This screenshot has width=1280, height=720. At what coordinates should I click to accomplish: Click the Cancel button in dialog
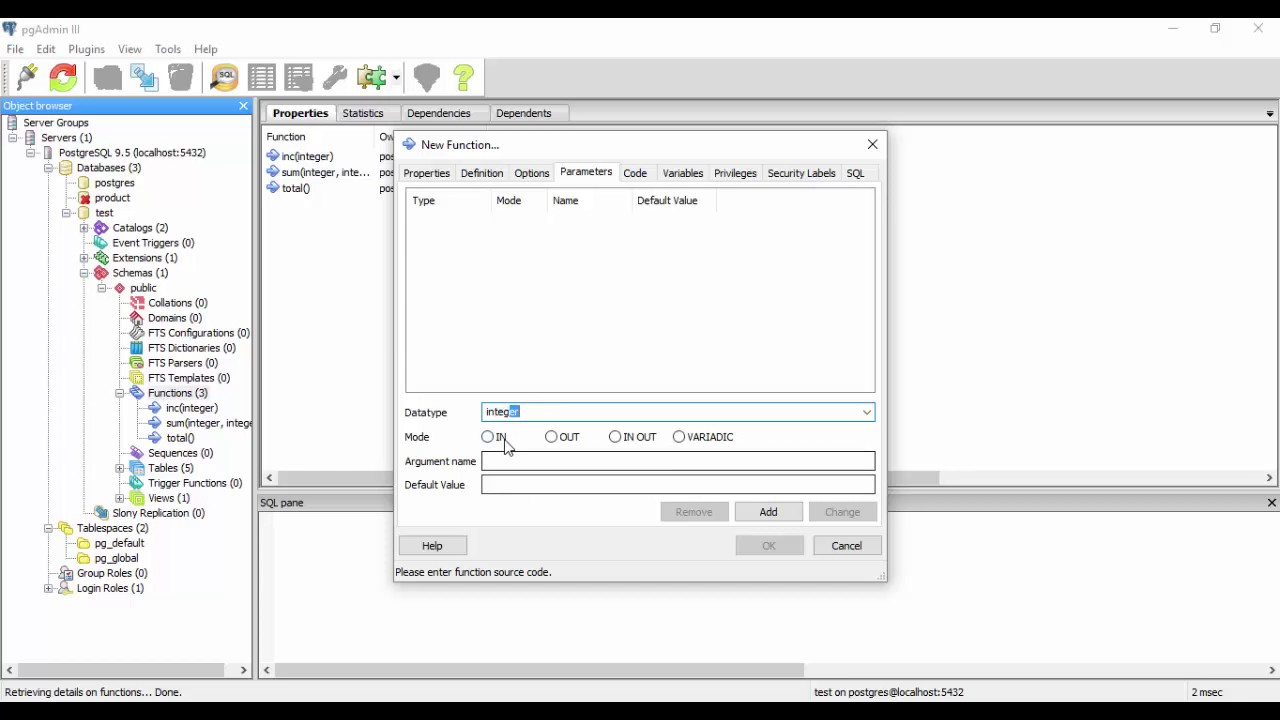847,546
